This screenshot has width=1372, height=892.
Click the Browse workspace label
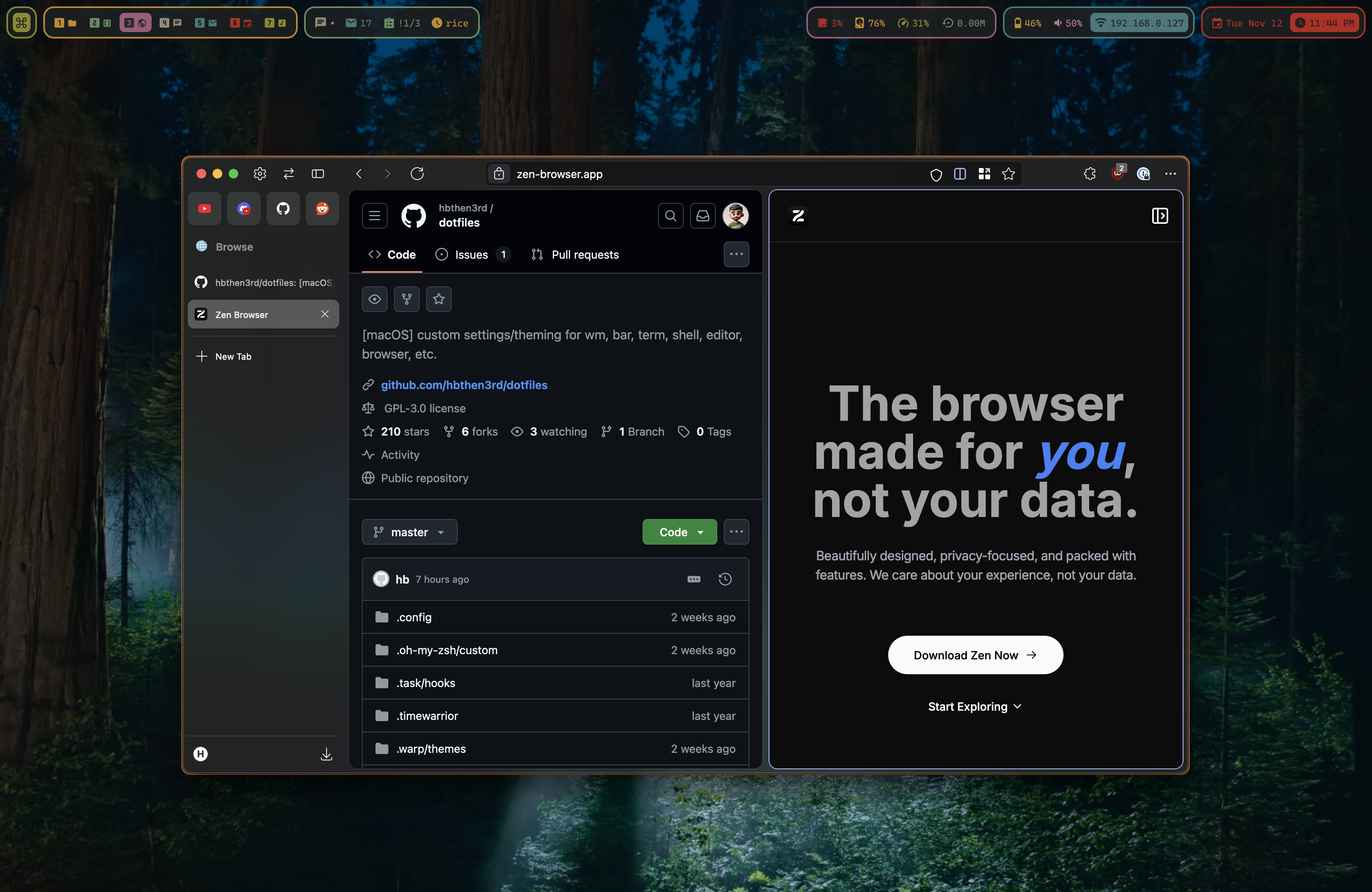(x=234, y=247)
